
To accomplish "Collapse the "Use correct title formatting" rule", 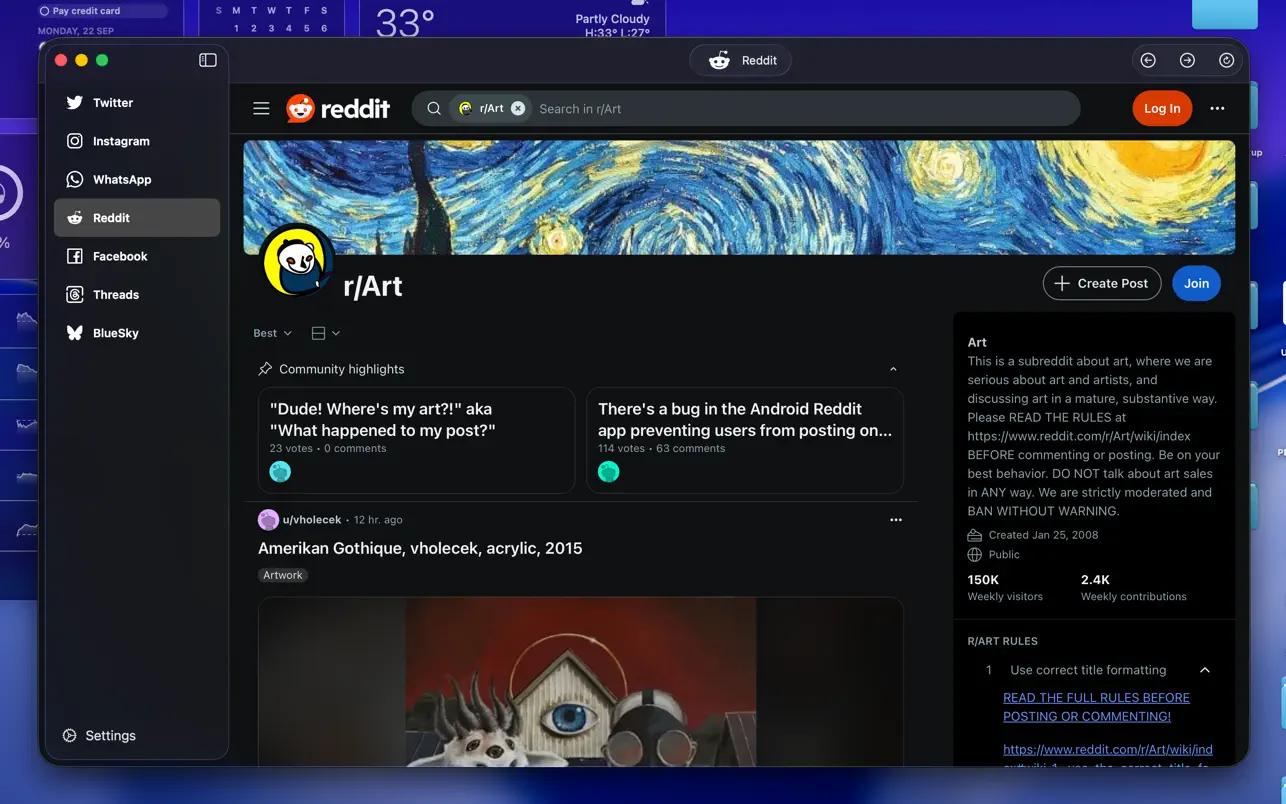I will click(x=1205, y=670).
